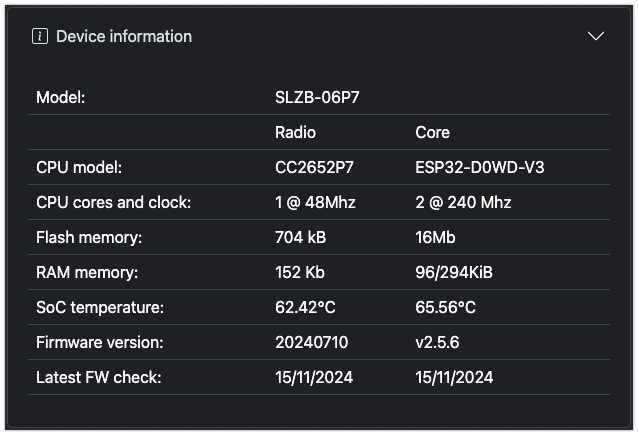Click the Latest FW check label
Image resolution: width=638 pixels, height=435 pixels.
click(x=98, y=377)
